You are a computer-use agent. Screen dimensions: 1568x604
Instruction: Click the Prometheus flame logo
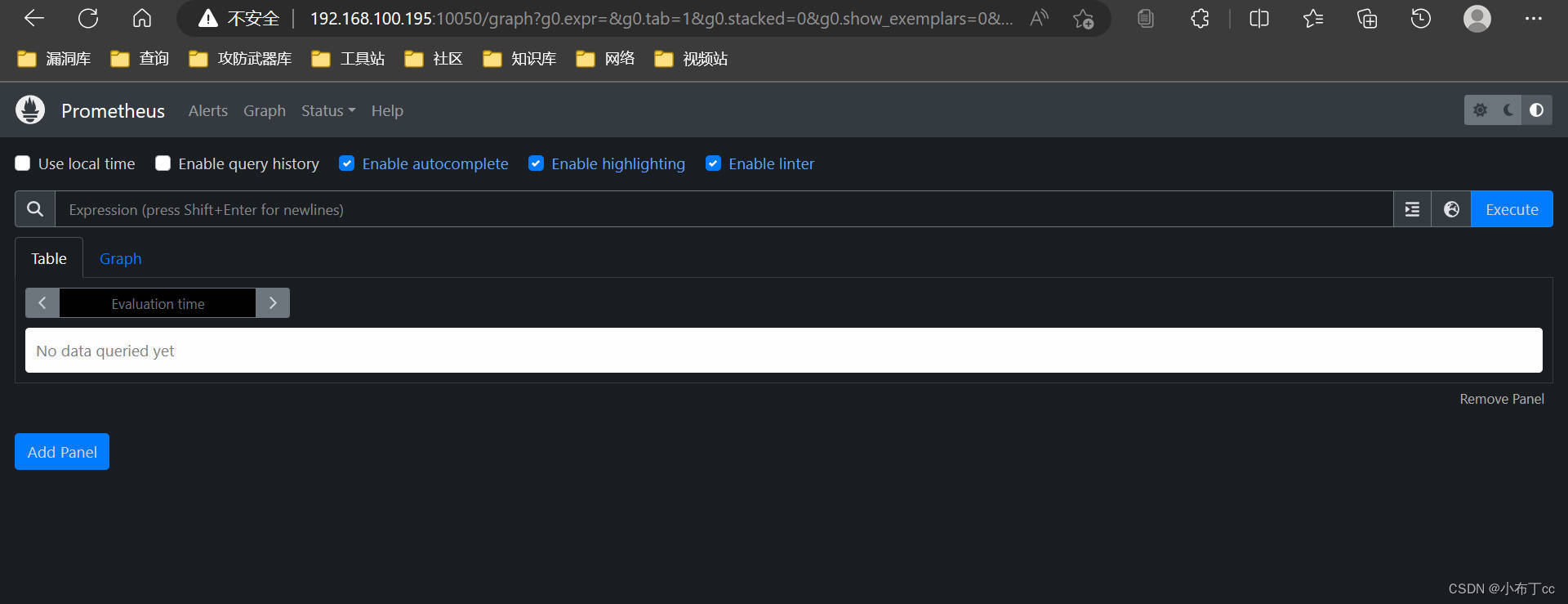[x=30, y=110]
